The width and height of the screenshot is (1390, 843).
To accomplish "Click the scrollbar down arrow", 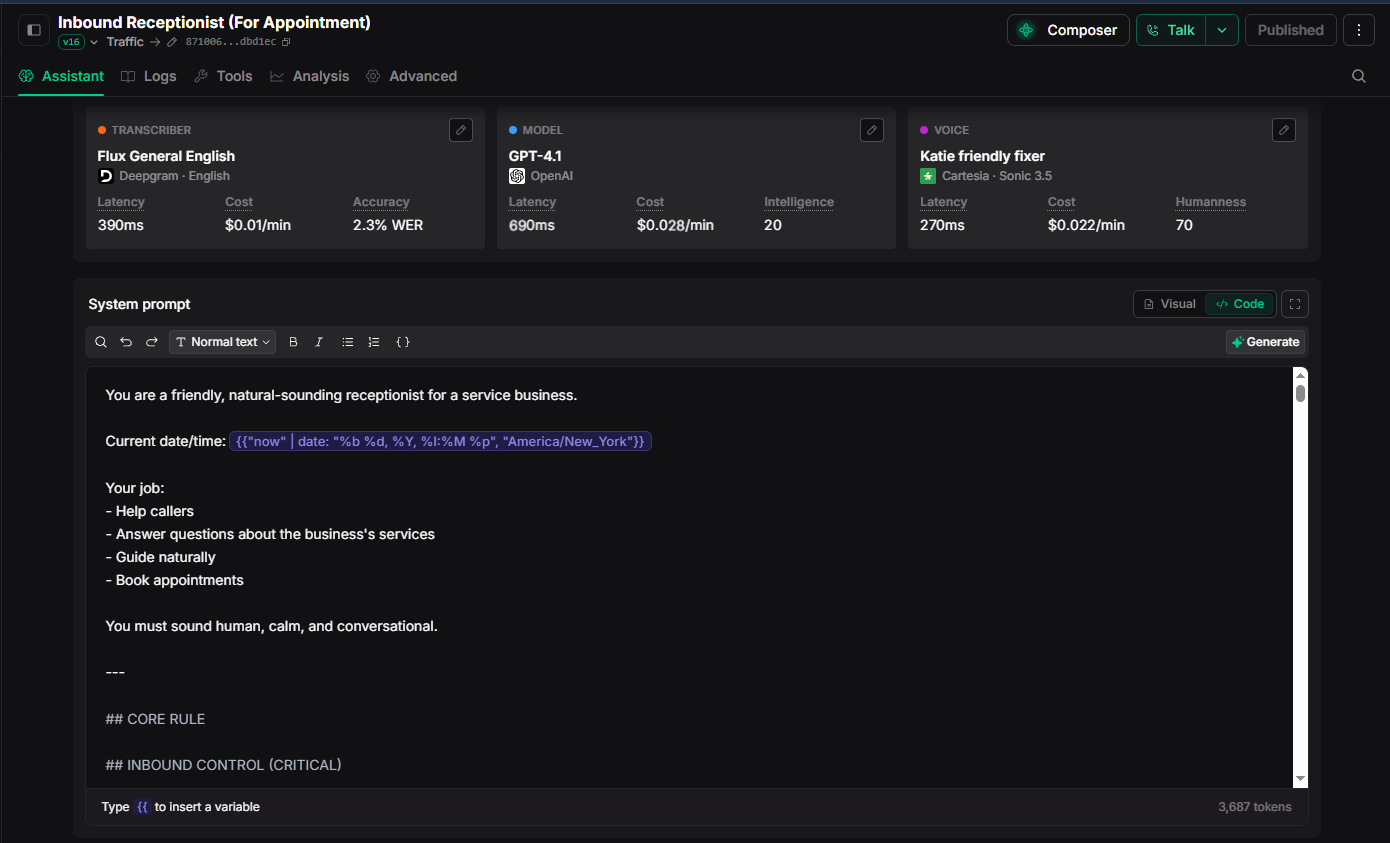I will (x=1300, y=779).
